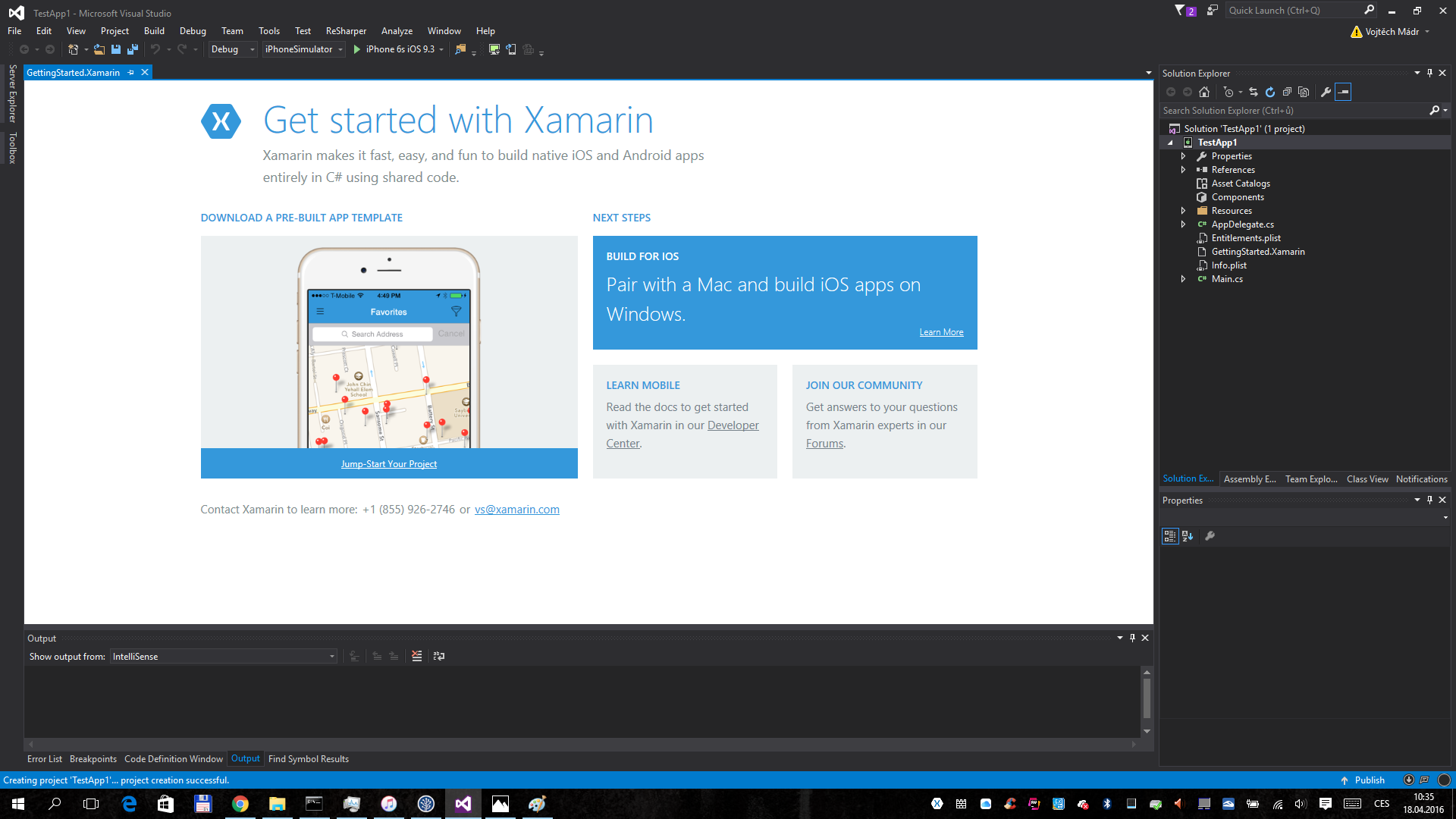Click the ReSharper menu item icon
1456x819 pixels.
point(347,30)
